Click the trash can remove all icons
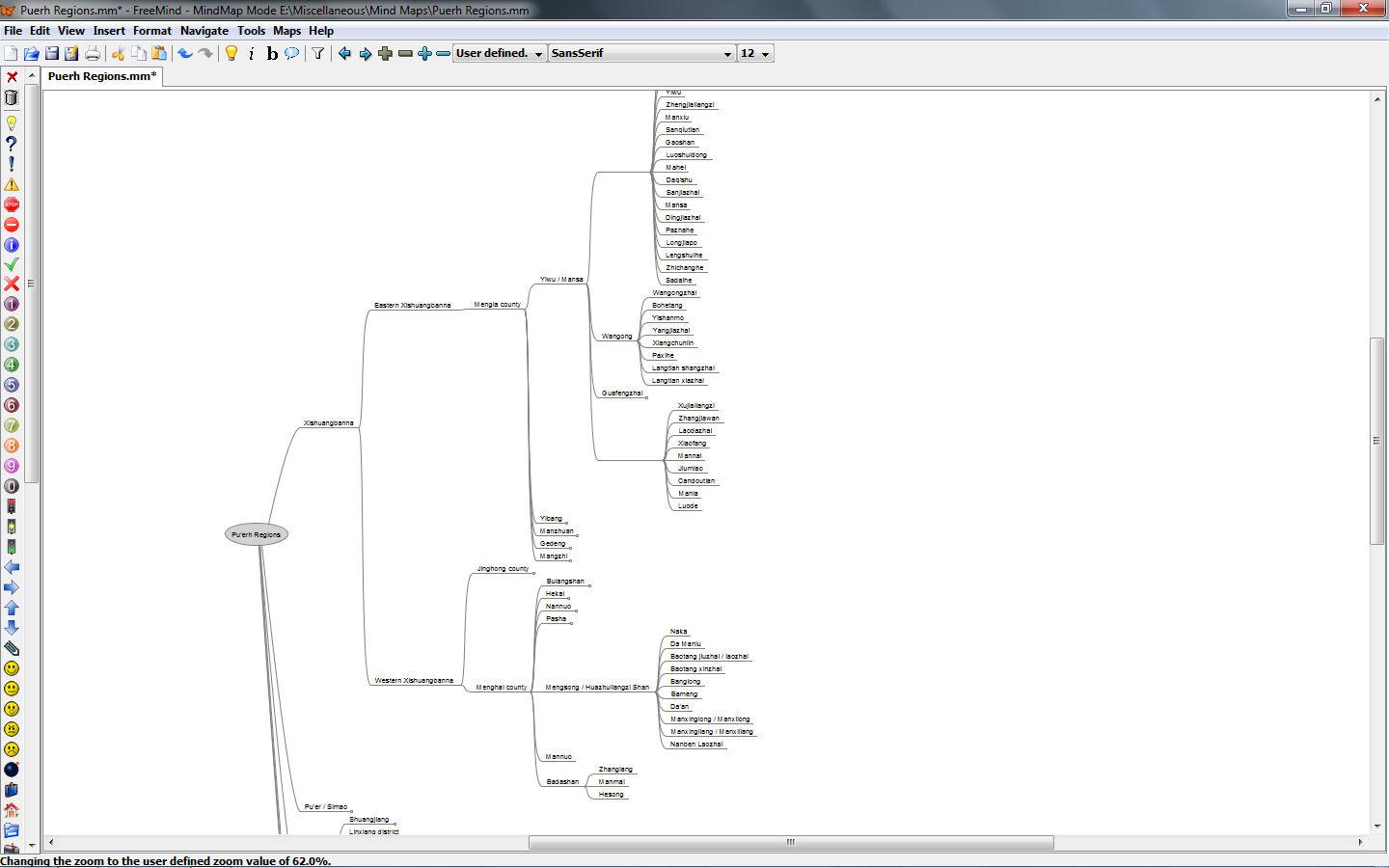The height and width of the screenshot is (868, 1389). (x=12, y=97)
